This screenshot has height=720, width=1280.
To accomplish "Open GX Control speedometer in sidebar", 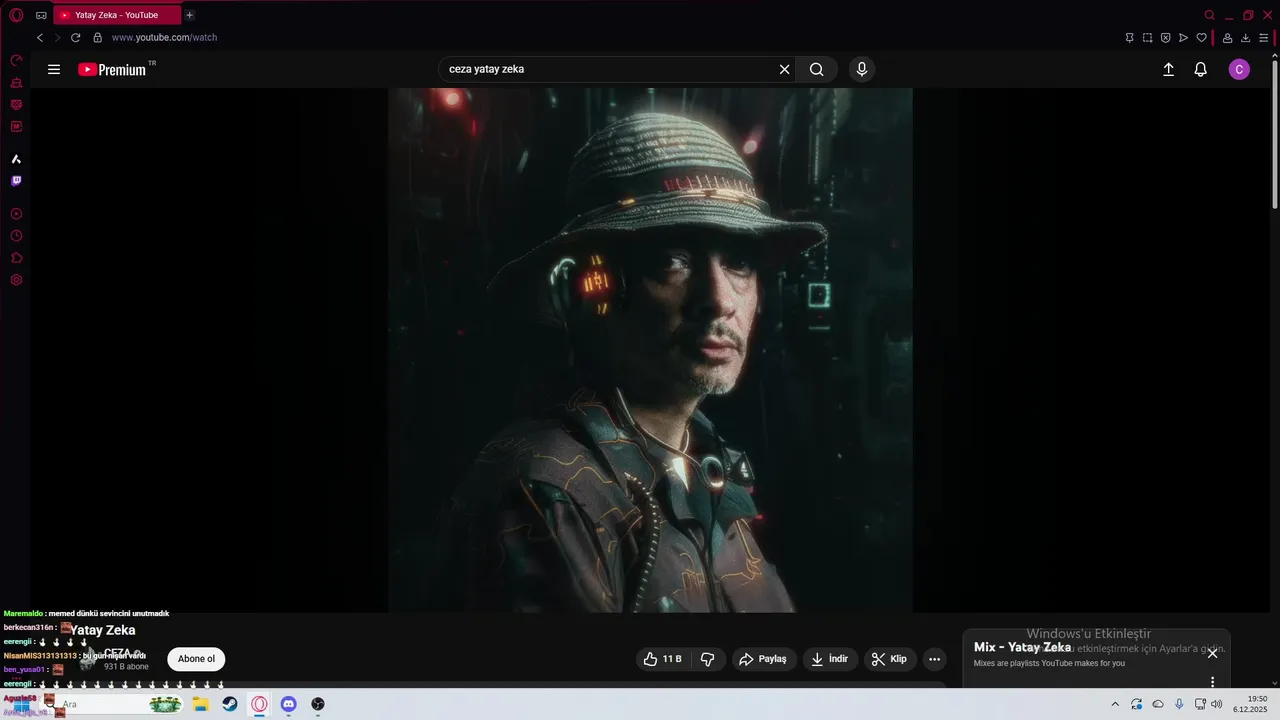I will click(16, 61).
